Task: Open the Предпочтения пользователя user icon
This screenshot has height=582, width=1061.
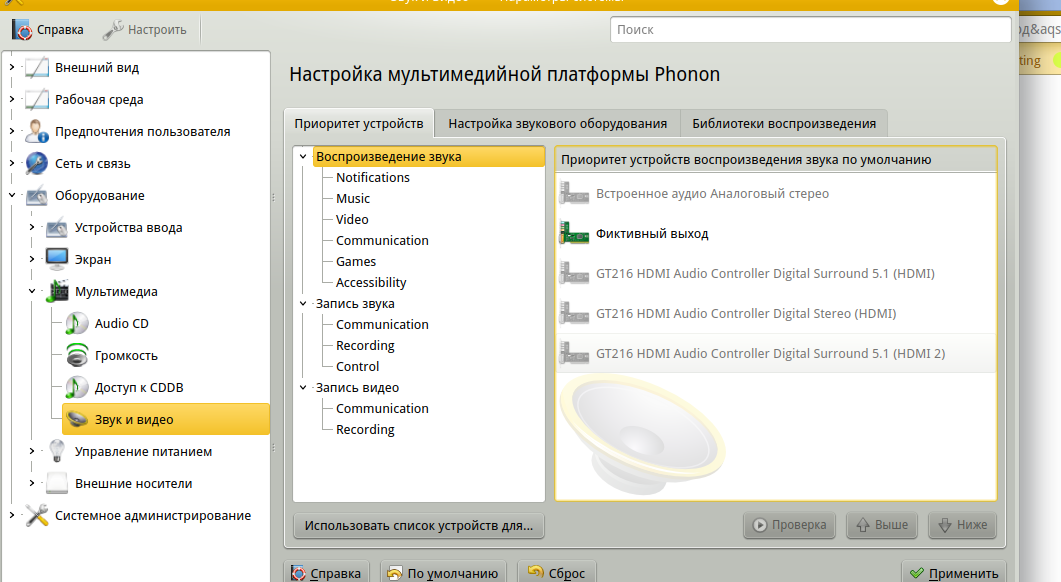Action: pyautogui.click(x=37, y=131)
